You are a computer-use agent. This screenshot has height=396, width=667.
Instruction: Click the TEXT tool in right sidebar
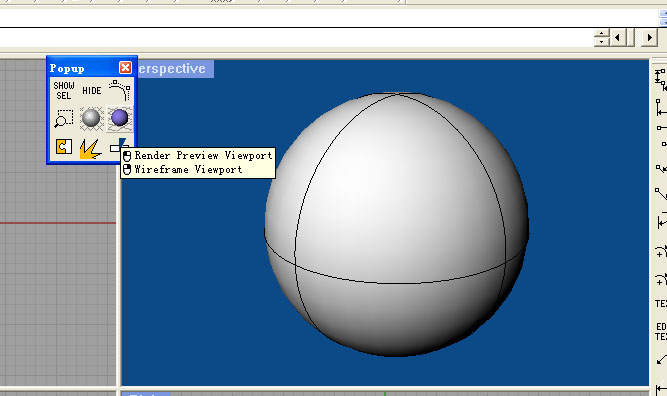661,304
